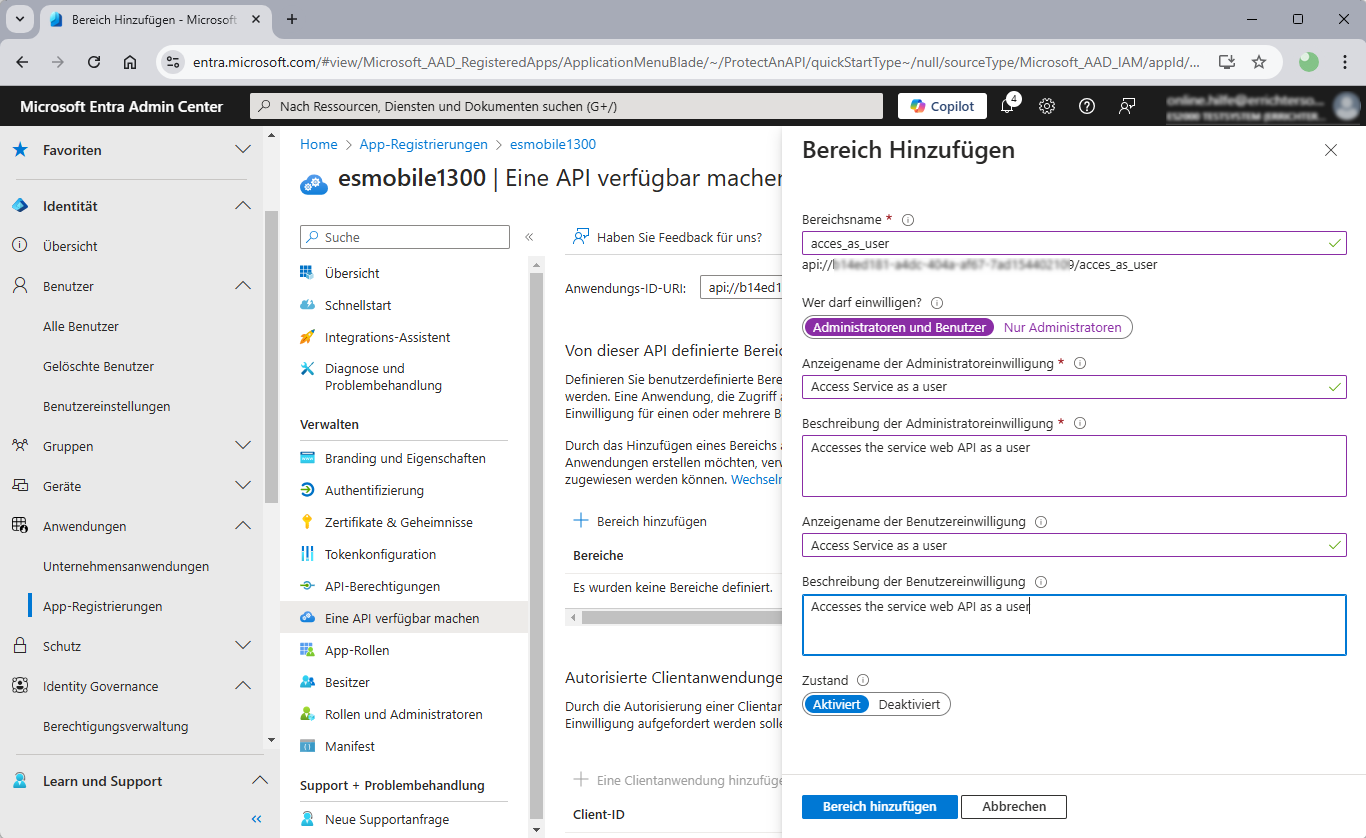Viewport: 1366px width, 838px height.
Task: Select Administratoren und Benutzer consent option
Action: tap(899, 327)
